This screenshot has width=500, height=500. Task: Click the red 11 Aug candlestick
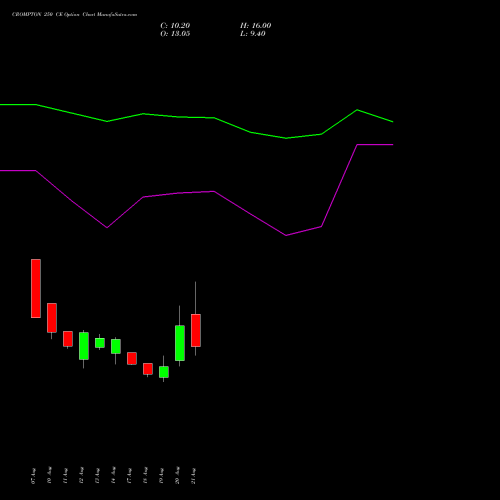click(x=68, y=339)
